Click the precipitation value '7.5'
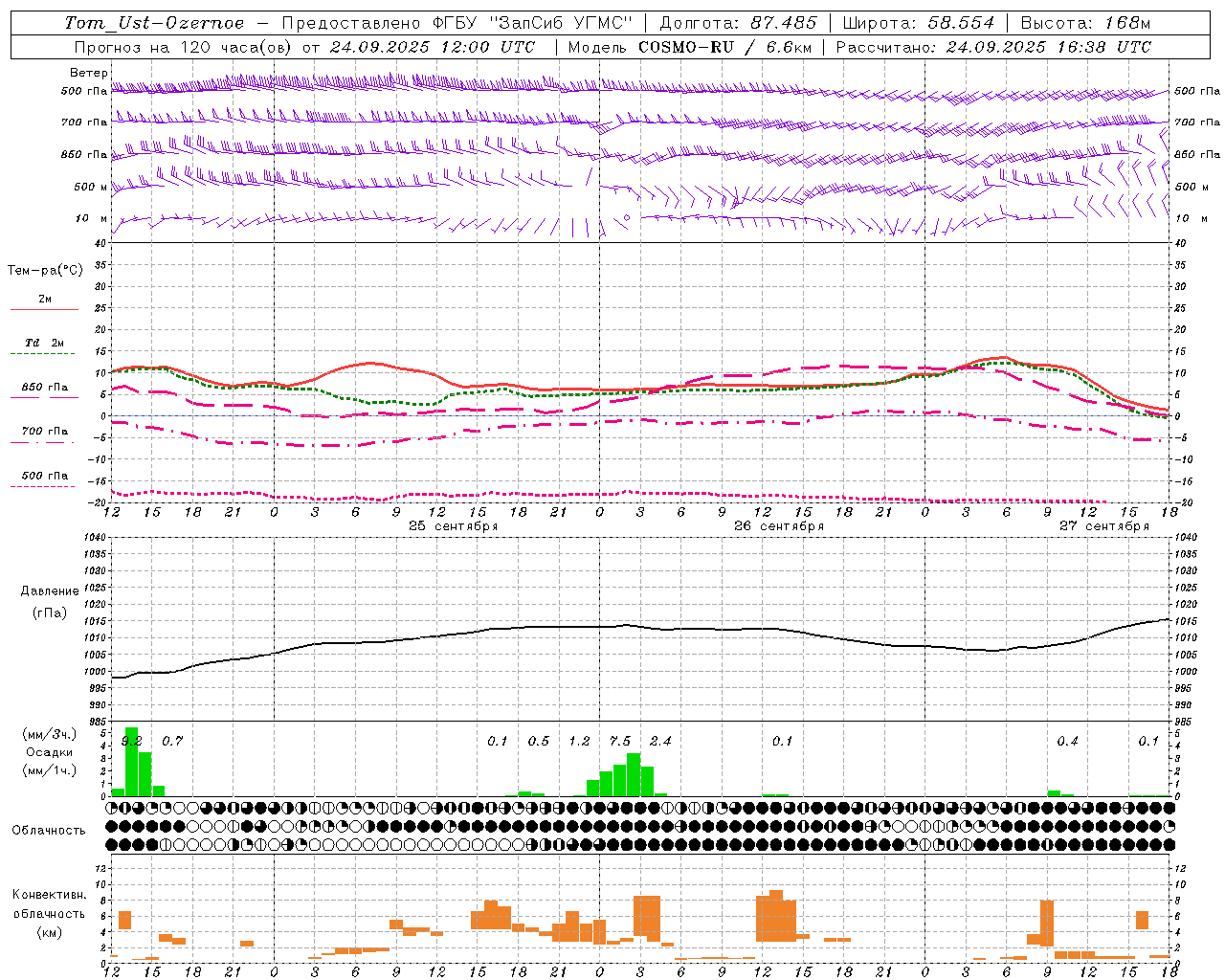Viewport: 1225px width, 980px height. tap(620, 741)
